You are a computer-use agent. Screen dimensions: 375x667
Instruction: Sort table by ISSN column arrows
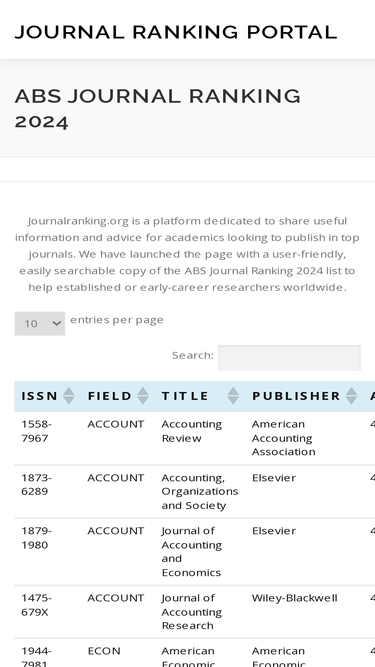(69, 396)
